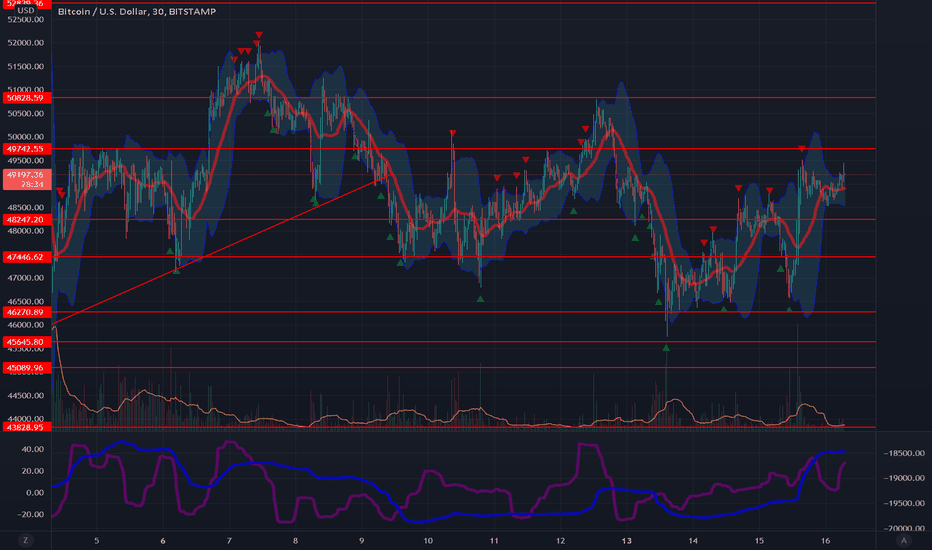932x550 pixels.
Task: Click the 49500.00 price axis value
Action: tap(26, 161)
